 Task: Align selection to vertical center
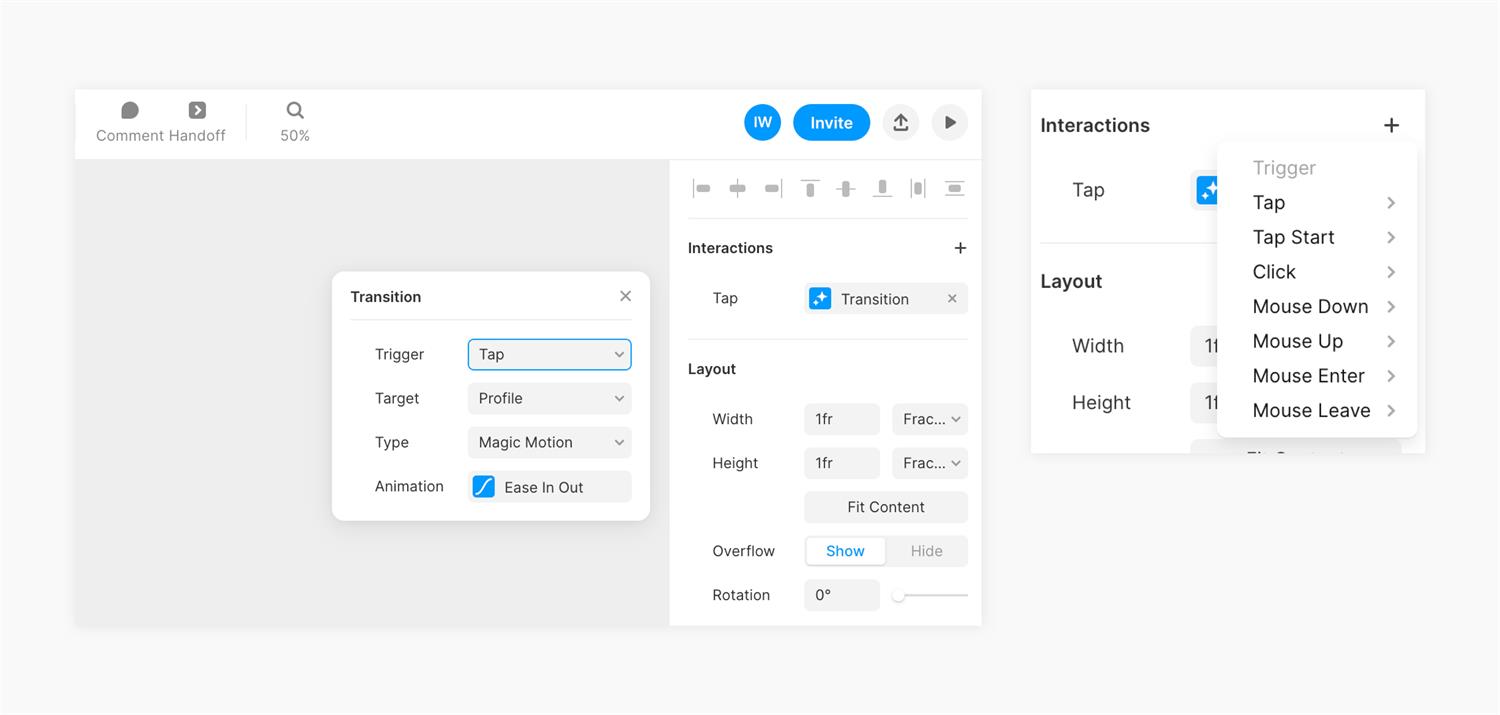[846, 188]
